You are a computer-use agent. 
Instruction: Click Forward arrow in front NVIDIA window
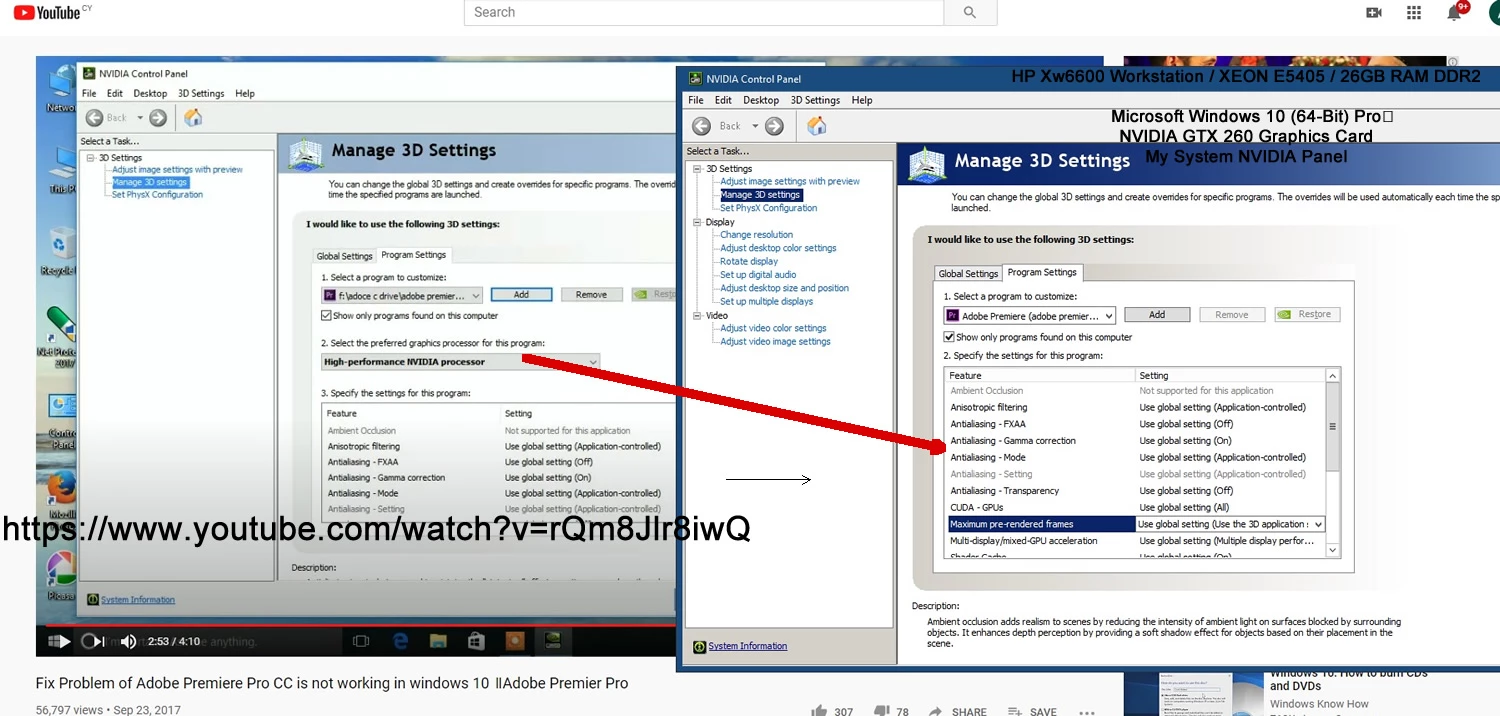[x=774, y=126]
